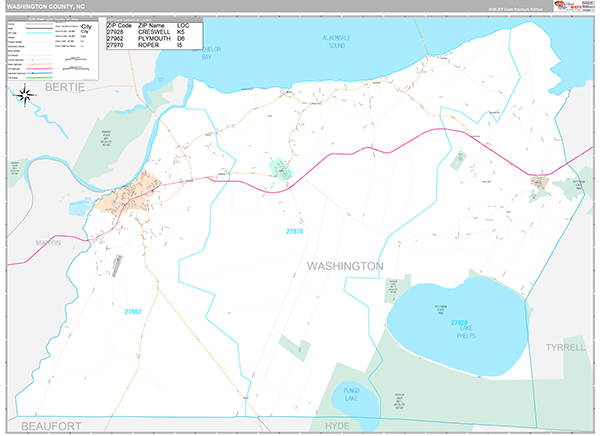The width and height of the screenshot is (600, 436).
Task: Click the LOC column header
Action: pos(183,26)
